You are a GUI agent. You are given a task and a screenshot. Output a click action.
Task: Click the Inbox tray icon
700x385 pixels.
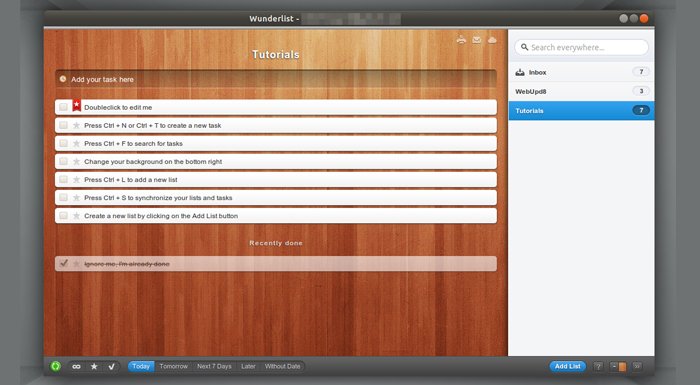pos(520,72)
